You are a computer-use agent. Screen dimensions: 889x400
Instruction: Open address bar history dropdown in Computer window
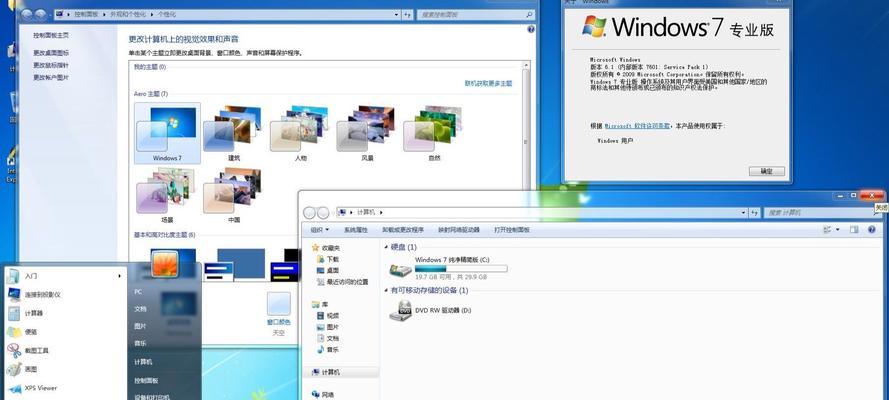743,212
